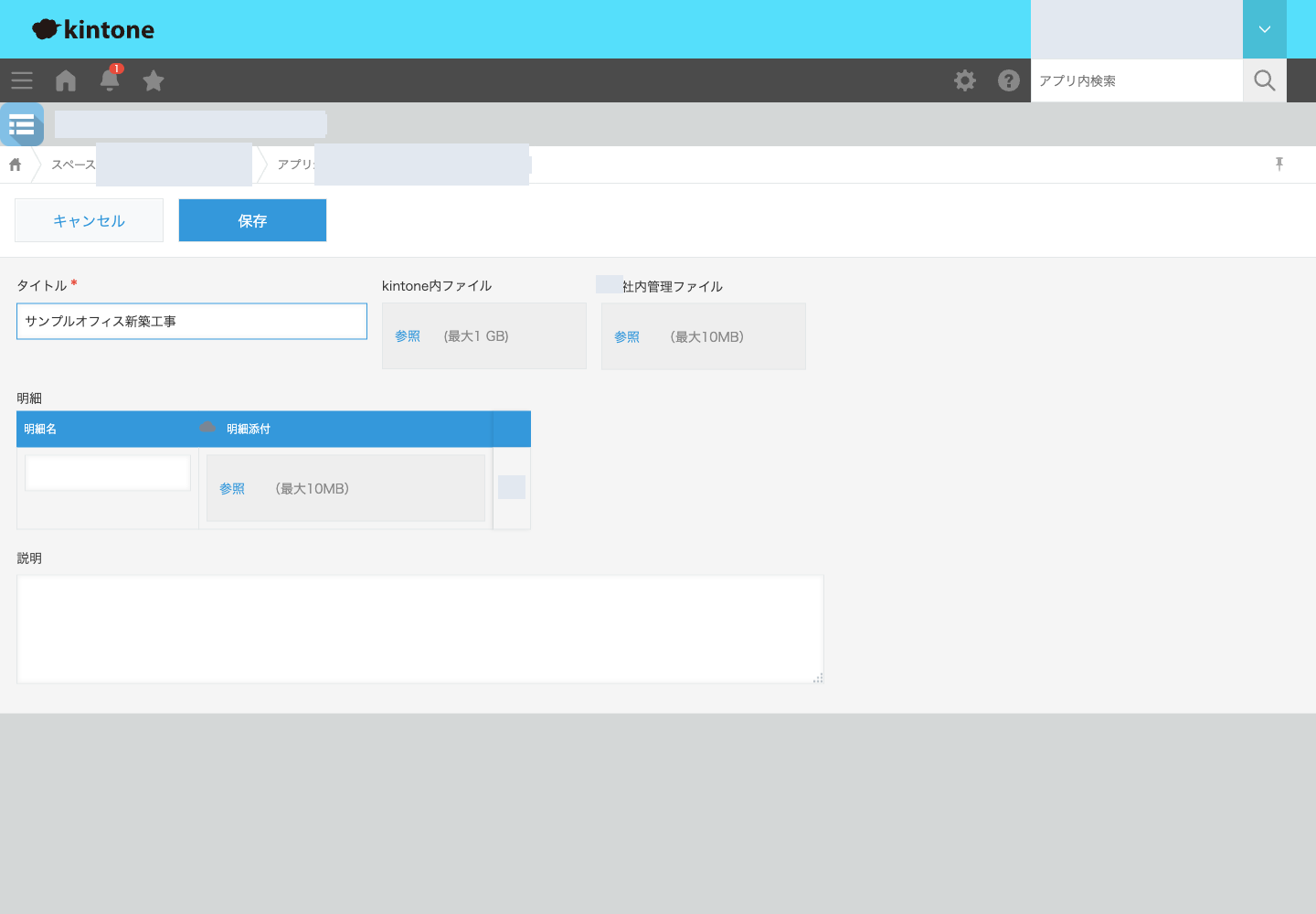Viewport: 1316px width, 914px height.
Task: Click the キャンセル button
Action: [89, 220]
